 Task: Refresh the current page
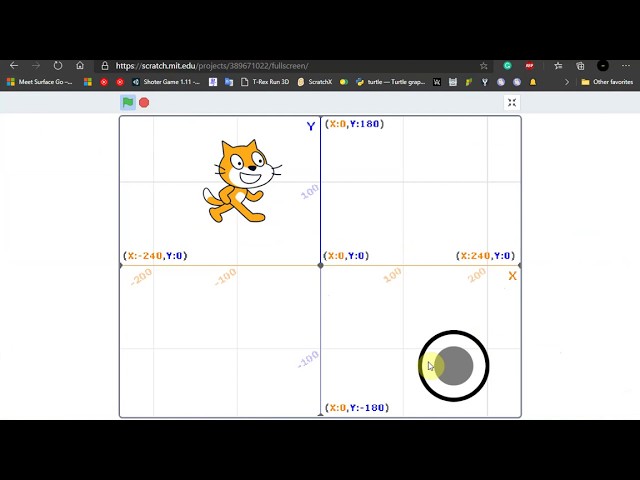click(58, 66)
